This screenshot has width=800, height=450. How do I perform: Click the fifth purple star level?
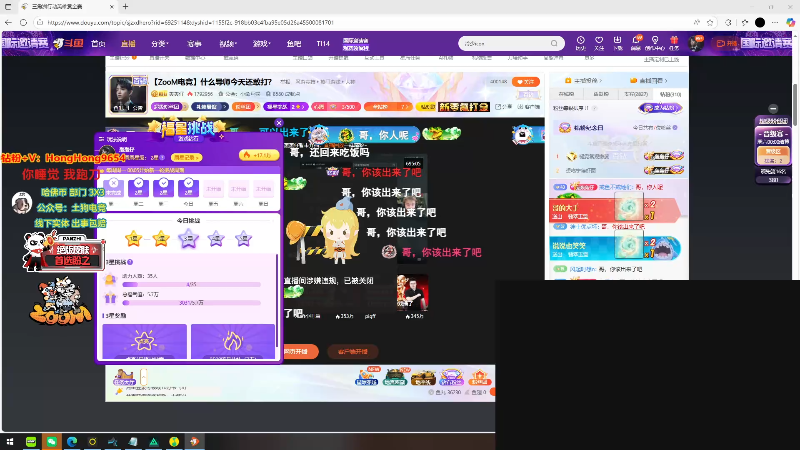[x=243, y=238]
